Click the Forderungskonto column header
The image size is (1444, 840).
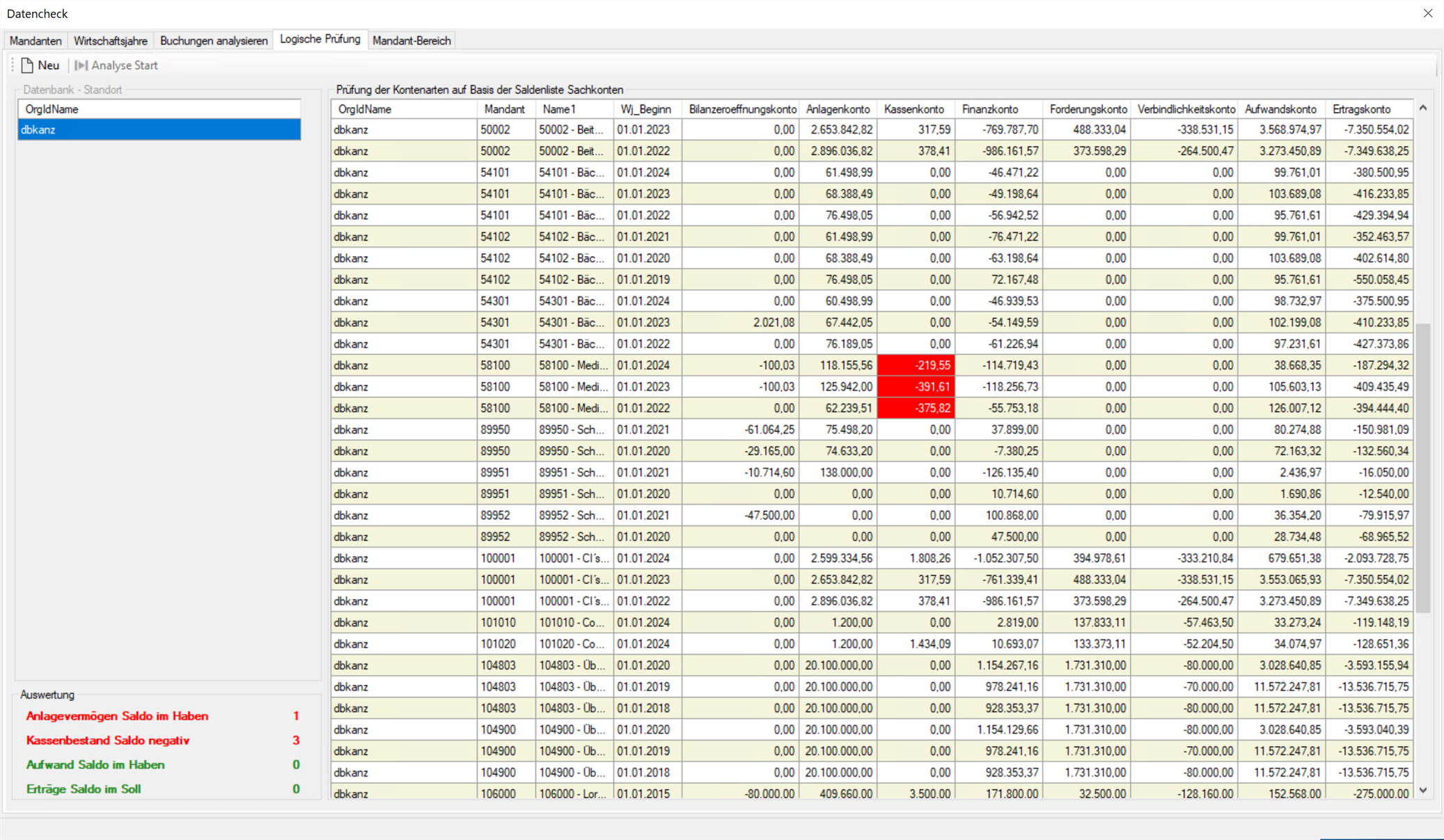pyautogui.click(x=1087, y=109)
